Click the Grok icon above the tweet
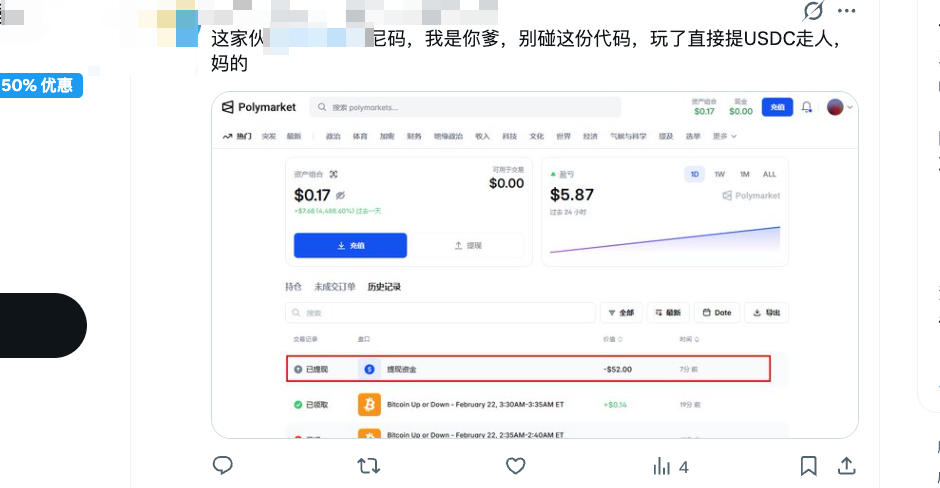This screenshot has width=940, height=488. (813, 11)
